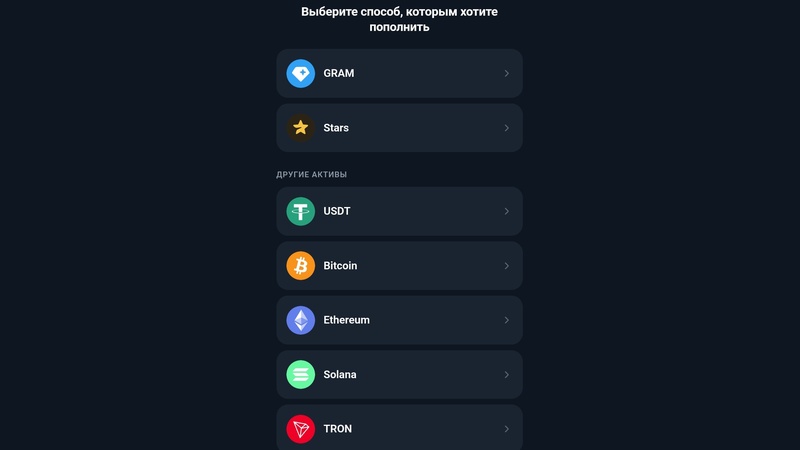Click the gold Stars icon
The height and width of the screenshot is (450, 800).
pos(301,128)
